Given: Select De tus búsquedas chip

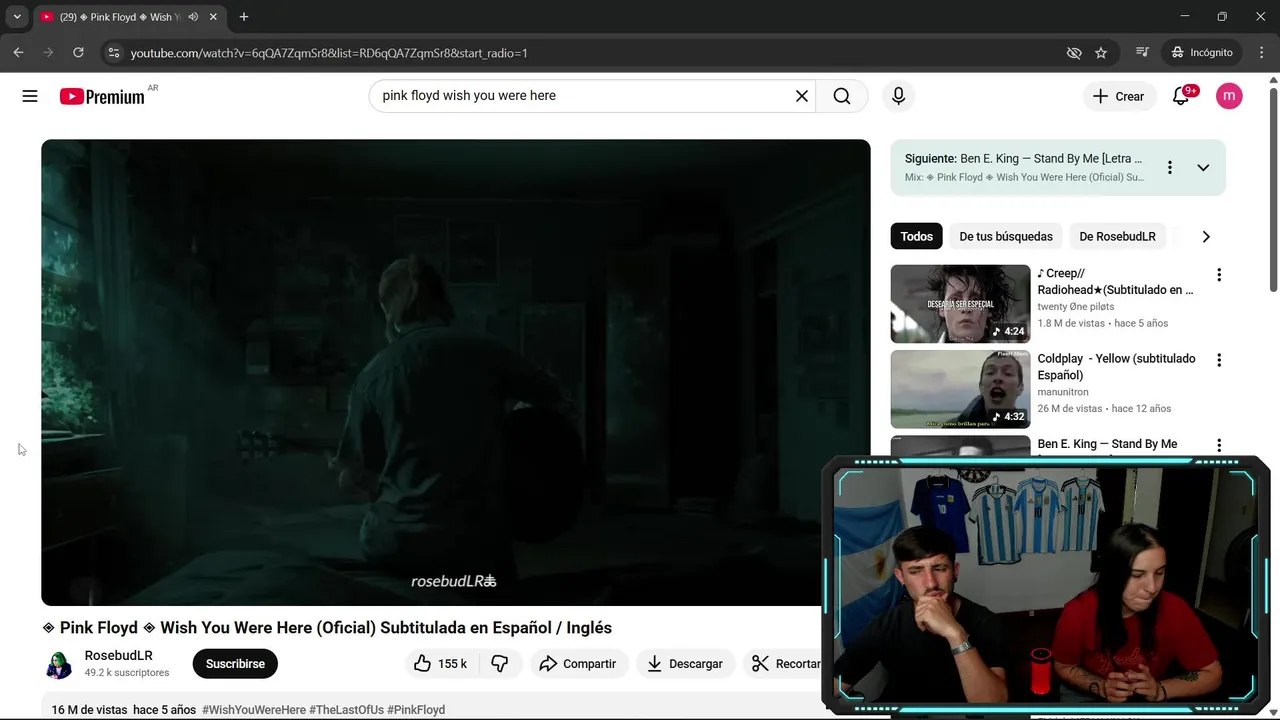Looking at the screenshot, I should [x=1005, y=236].
